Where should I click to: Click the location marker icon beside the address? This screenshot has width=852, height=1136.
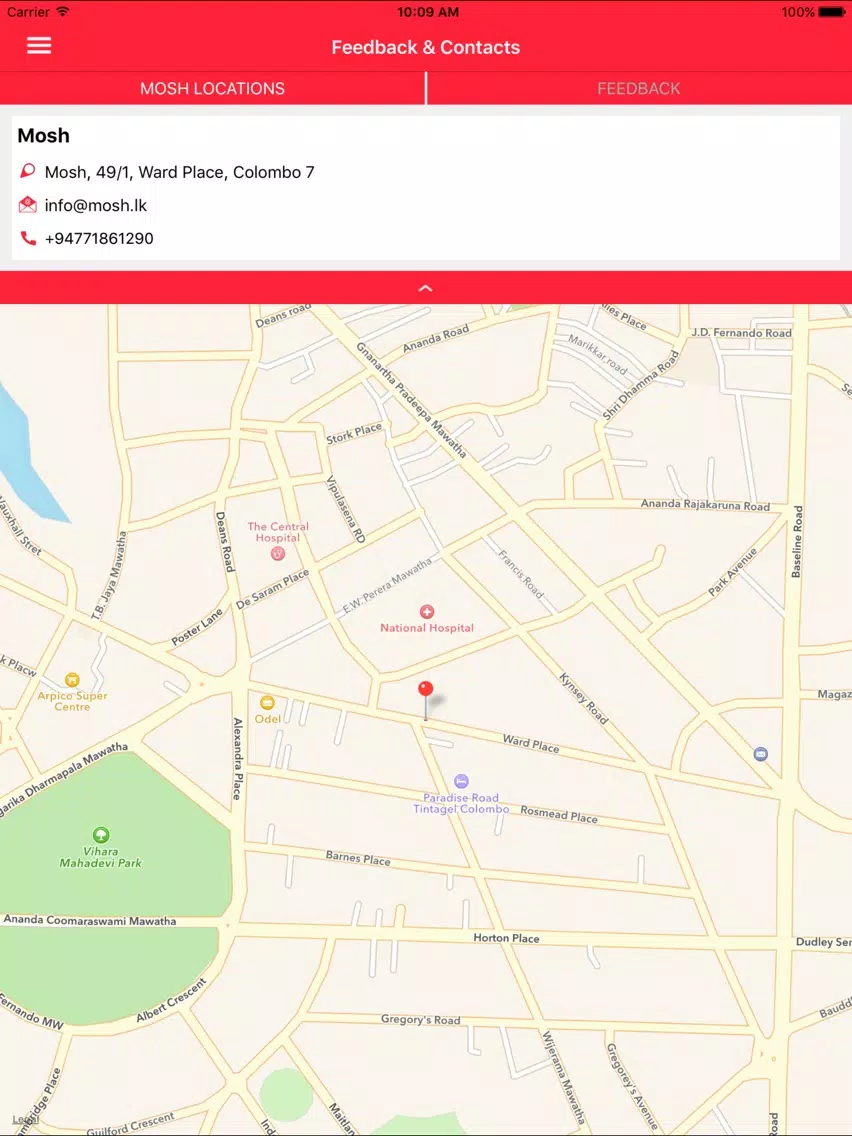point(28,172)
